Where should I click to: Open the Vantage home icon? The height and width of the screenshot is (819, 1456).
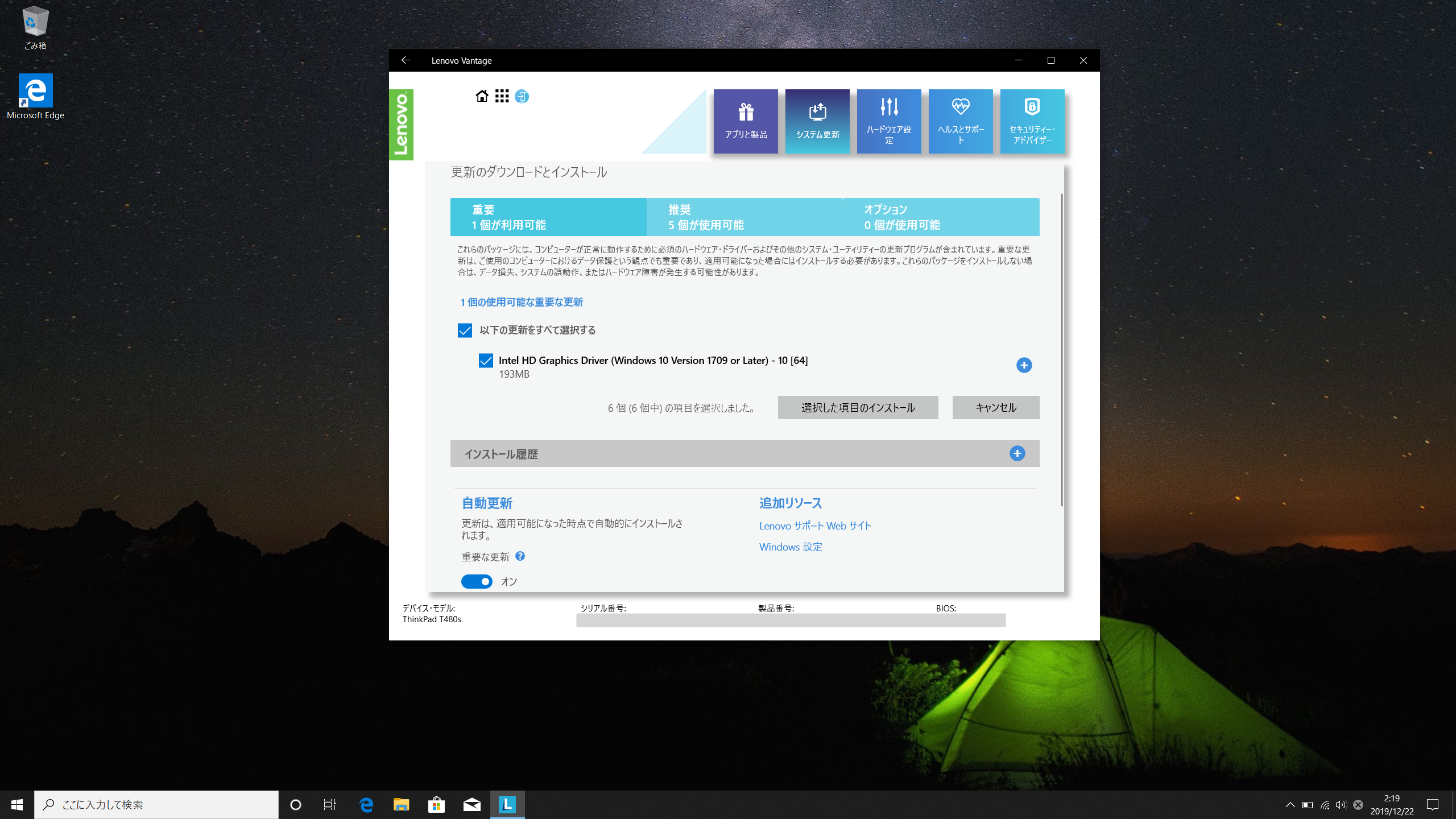point(482,96)
